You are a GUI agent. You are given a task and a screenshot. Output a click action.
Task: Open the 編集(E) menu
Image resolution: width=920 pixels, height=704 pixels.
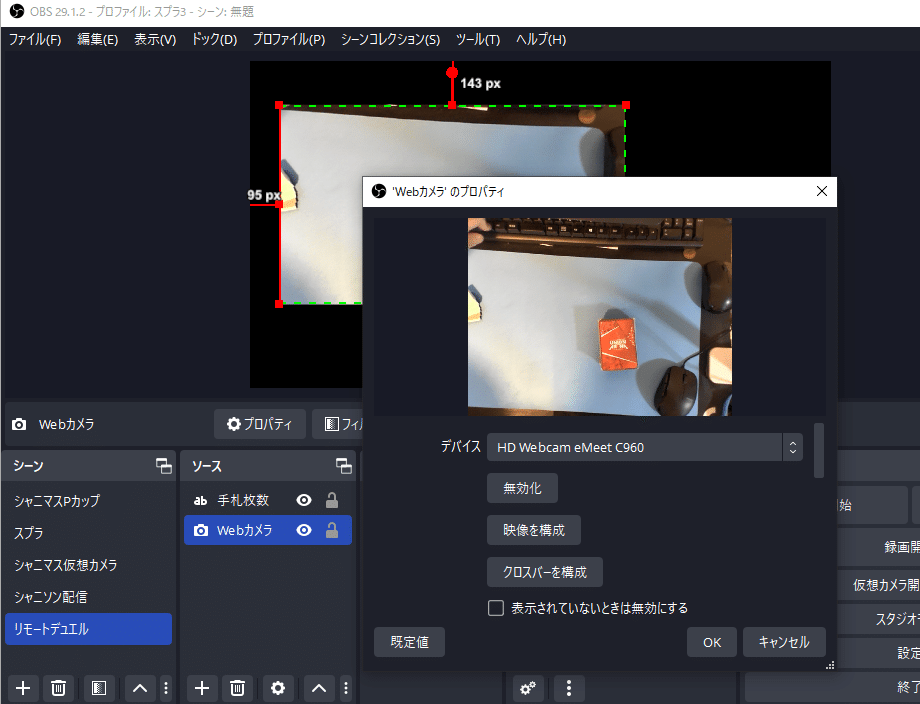(97, 39)
